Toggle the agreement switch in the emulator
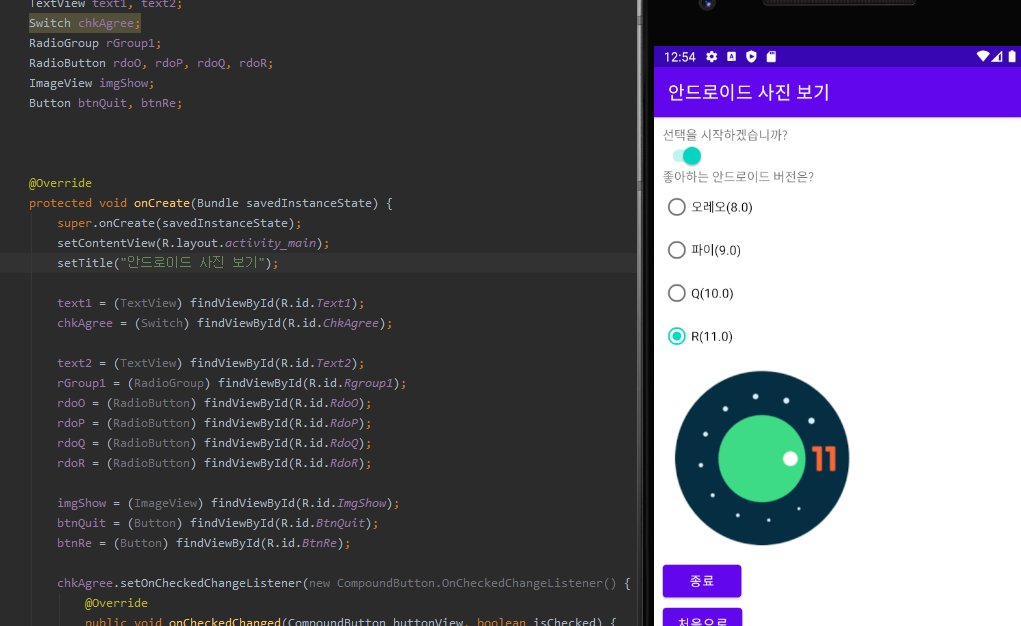Viewport: 1021px width, 626px height. click(687, 156)
